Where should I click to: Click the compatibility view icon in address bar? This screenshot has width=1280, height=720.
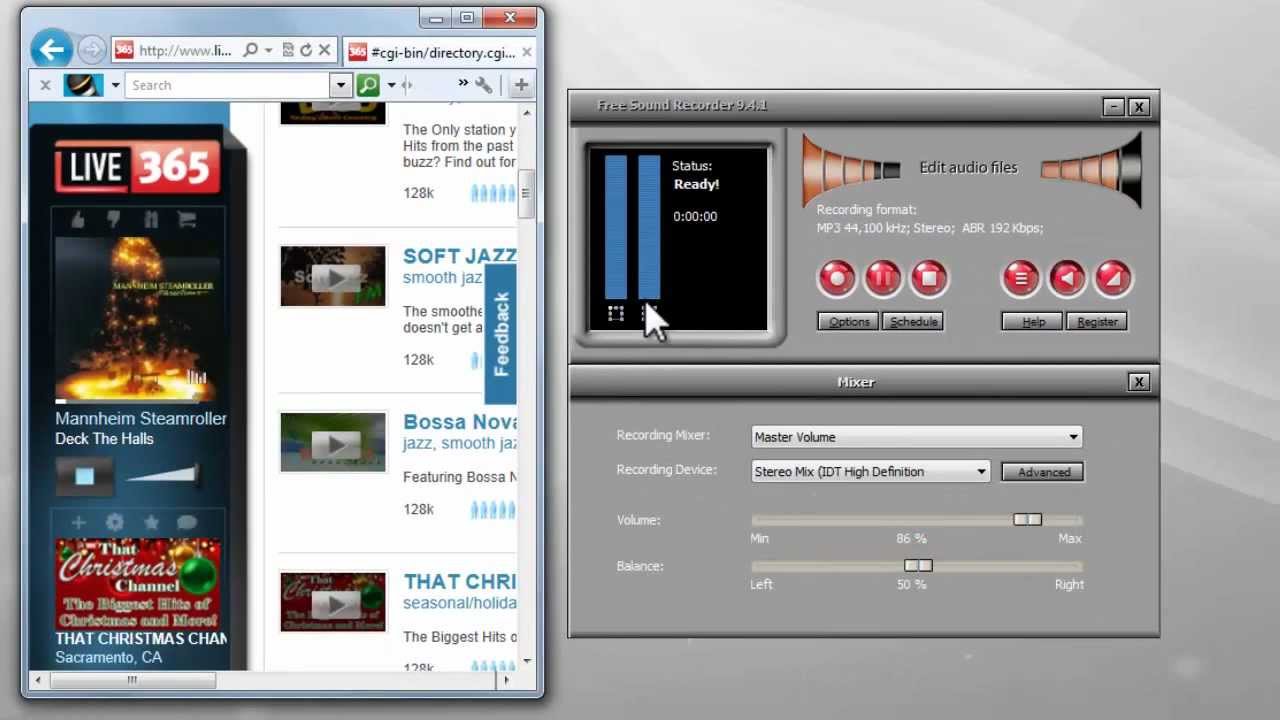pos(287,50)
